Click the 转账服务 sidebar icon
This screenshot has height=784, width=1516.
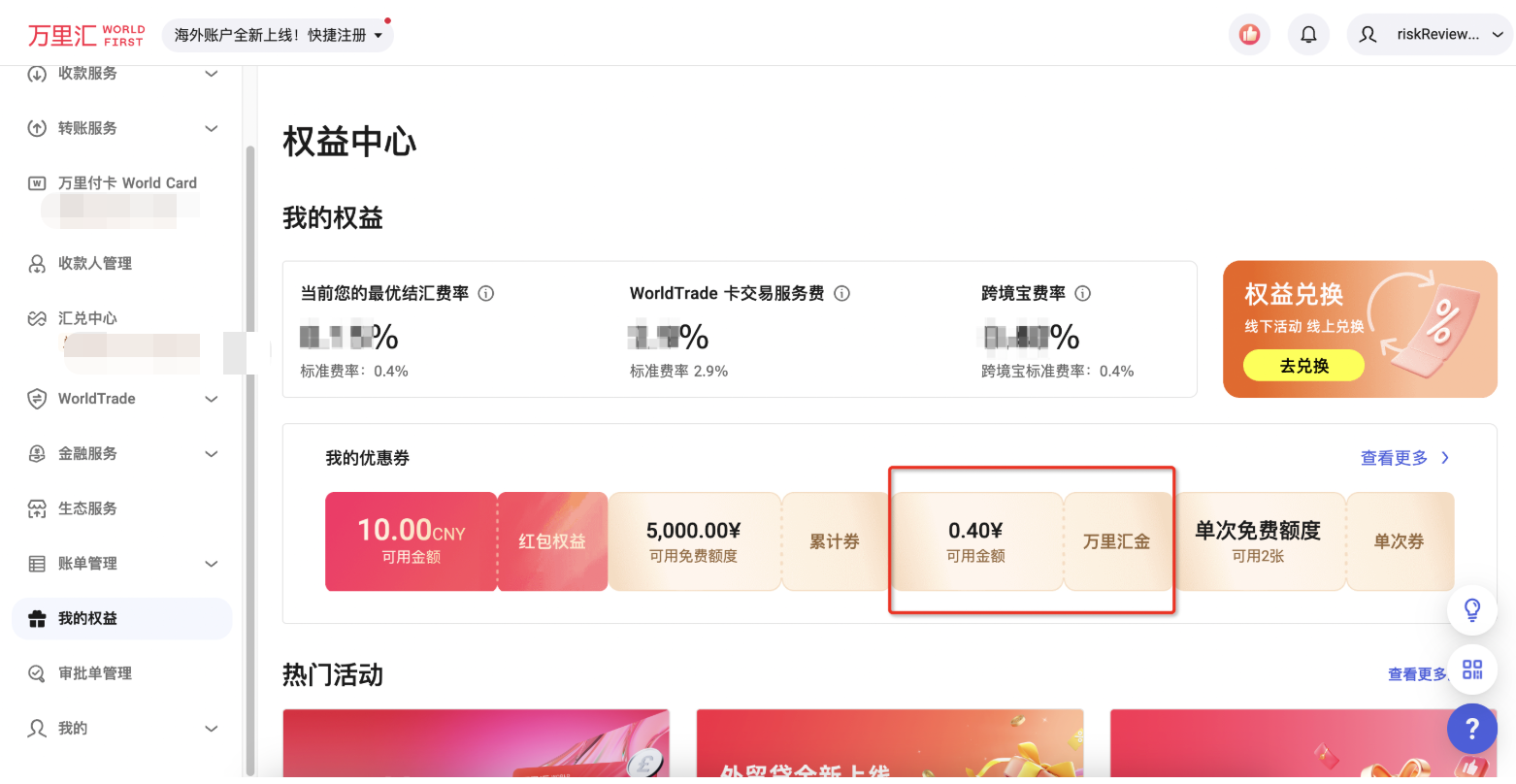37,128
